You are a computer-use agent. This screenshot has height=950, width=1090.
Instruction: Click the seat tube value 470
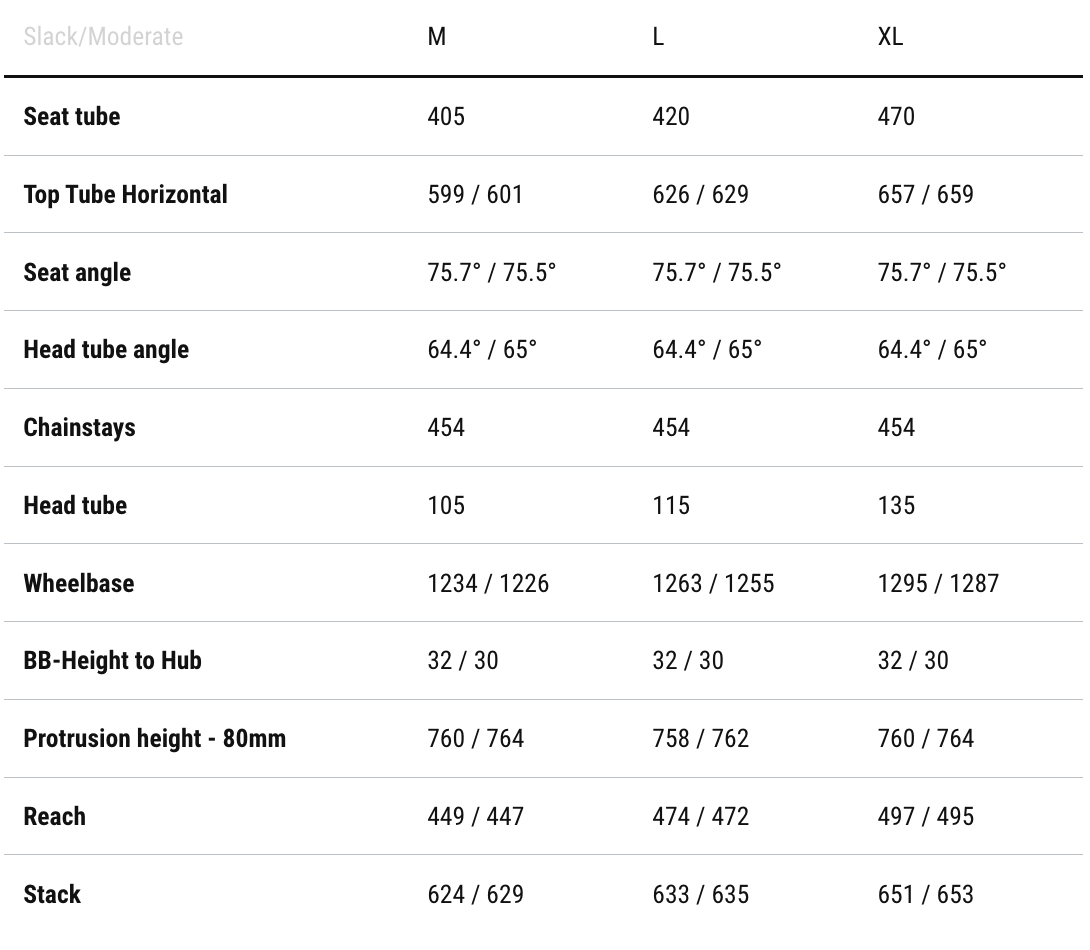click(x=896, y=116)
